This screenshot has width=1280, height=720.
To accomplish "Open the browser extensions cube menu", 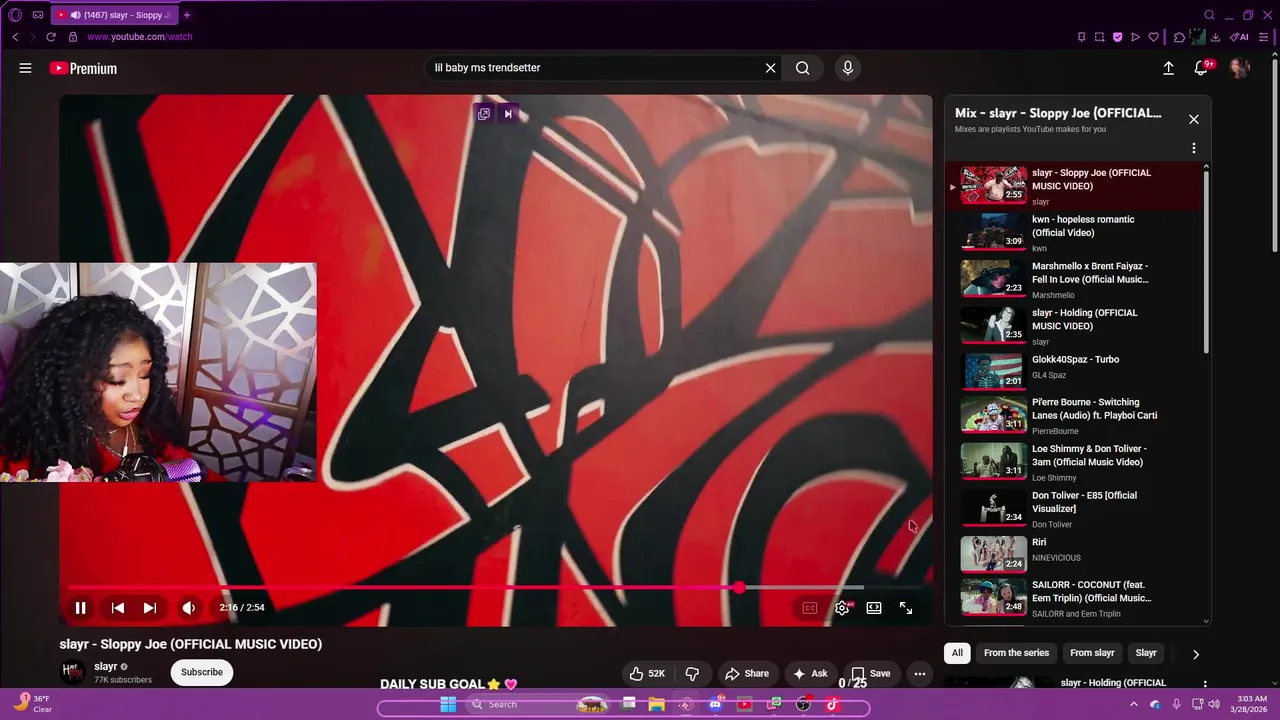I will click(1179, 37).
